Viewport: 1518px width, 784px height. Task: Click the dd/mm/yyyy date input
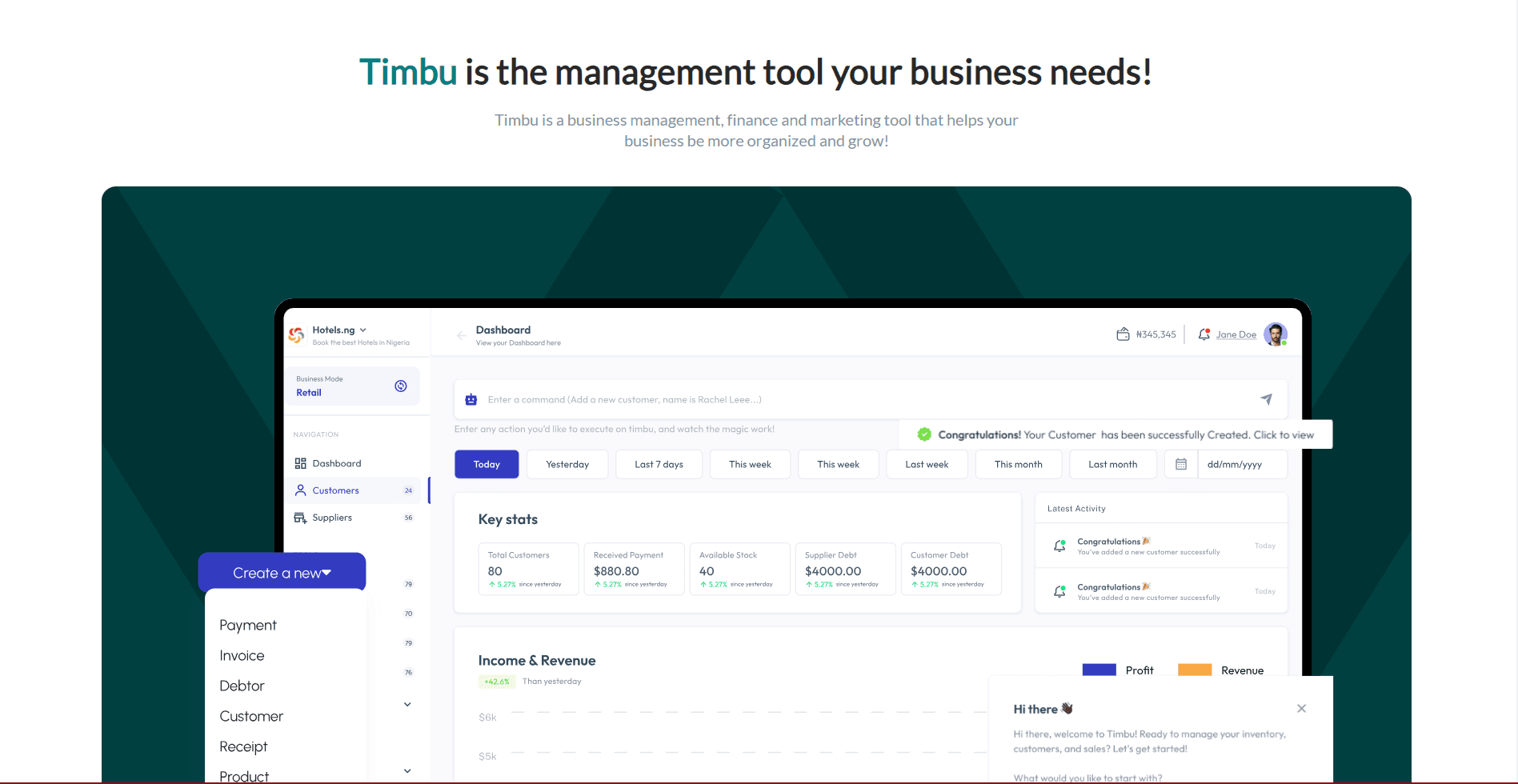pos(1243,464)
